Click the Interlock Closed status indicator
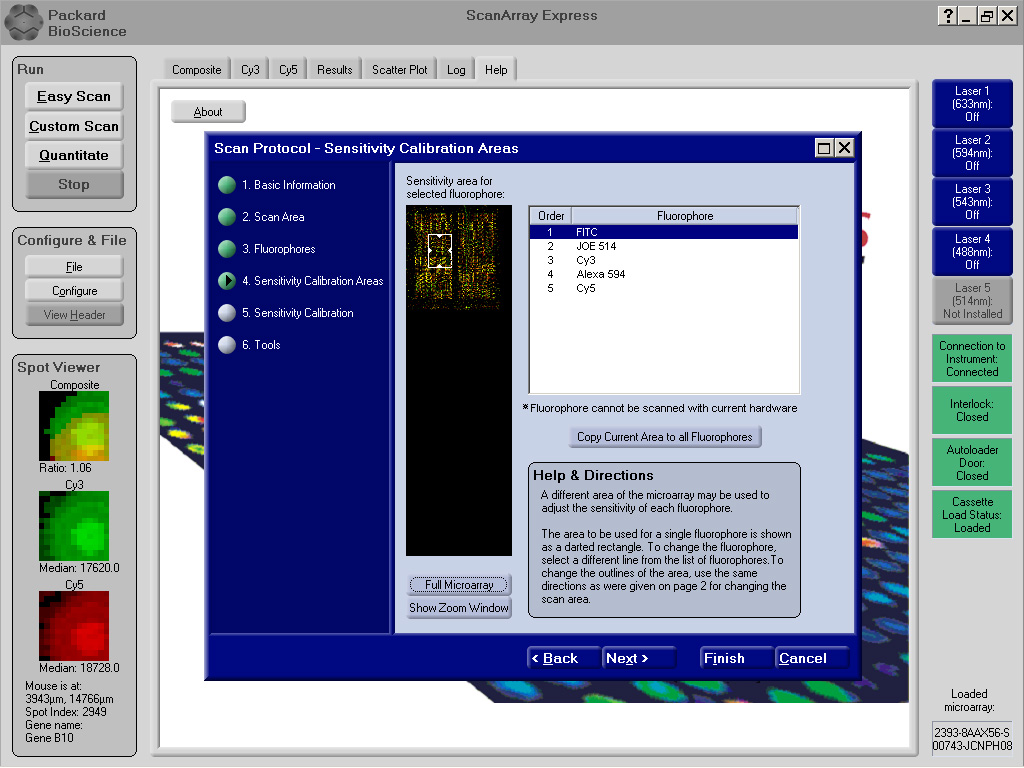The image size is (1024, 768). (972, 410)
